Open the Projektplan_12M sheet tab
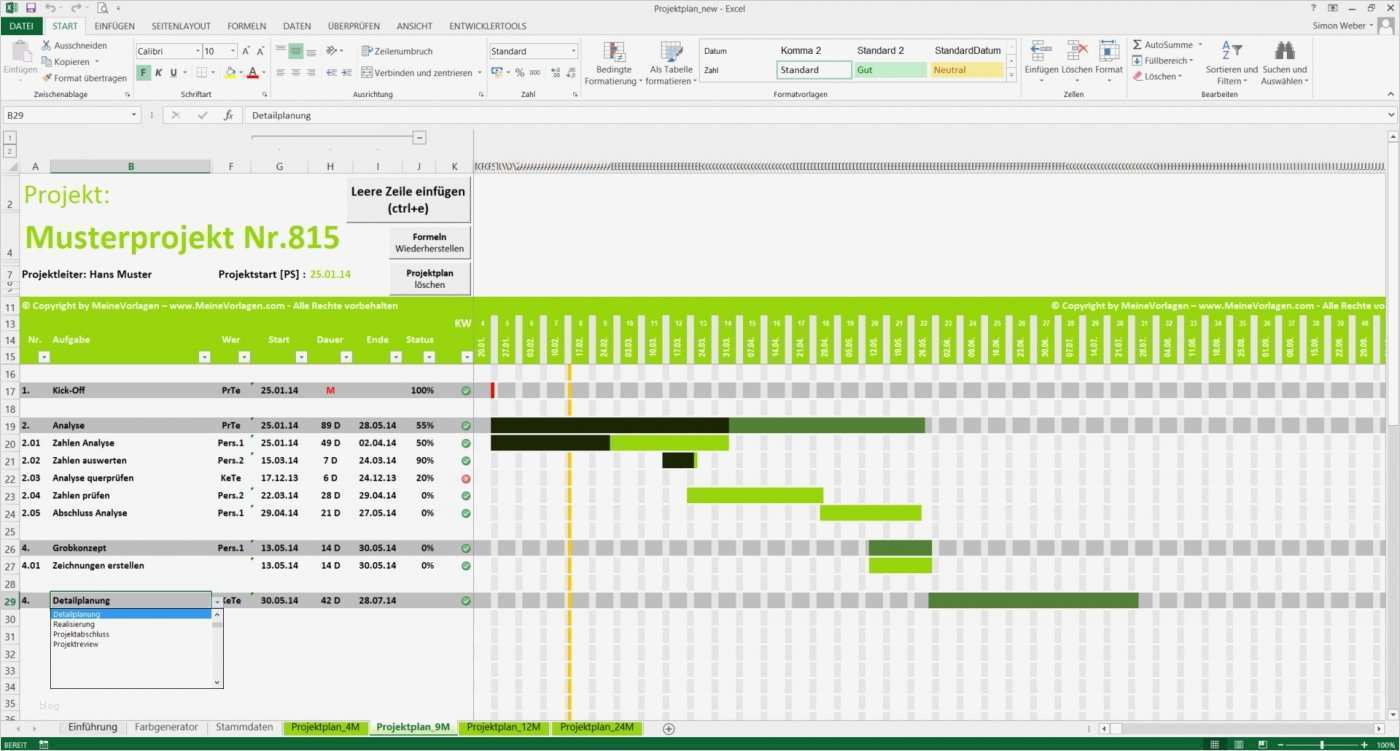The height and width of the screenshot is (751, 1400). [x=504, y=728]
